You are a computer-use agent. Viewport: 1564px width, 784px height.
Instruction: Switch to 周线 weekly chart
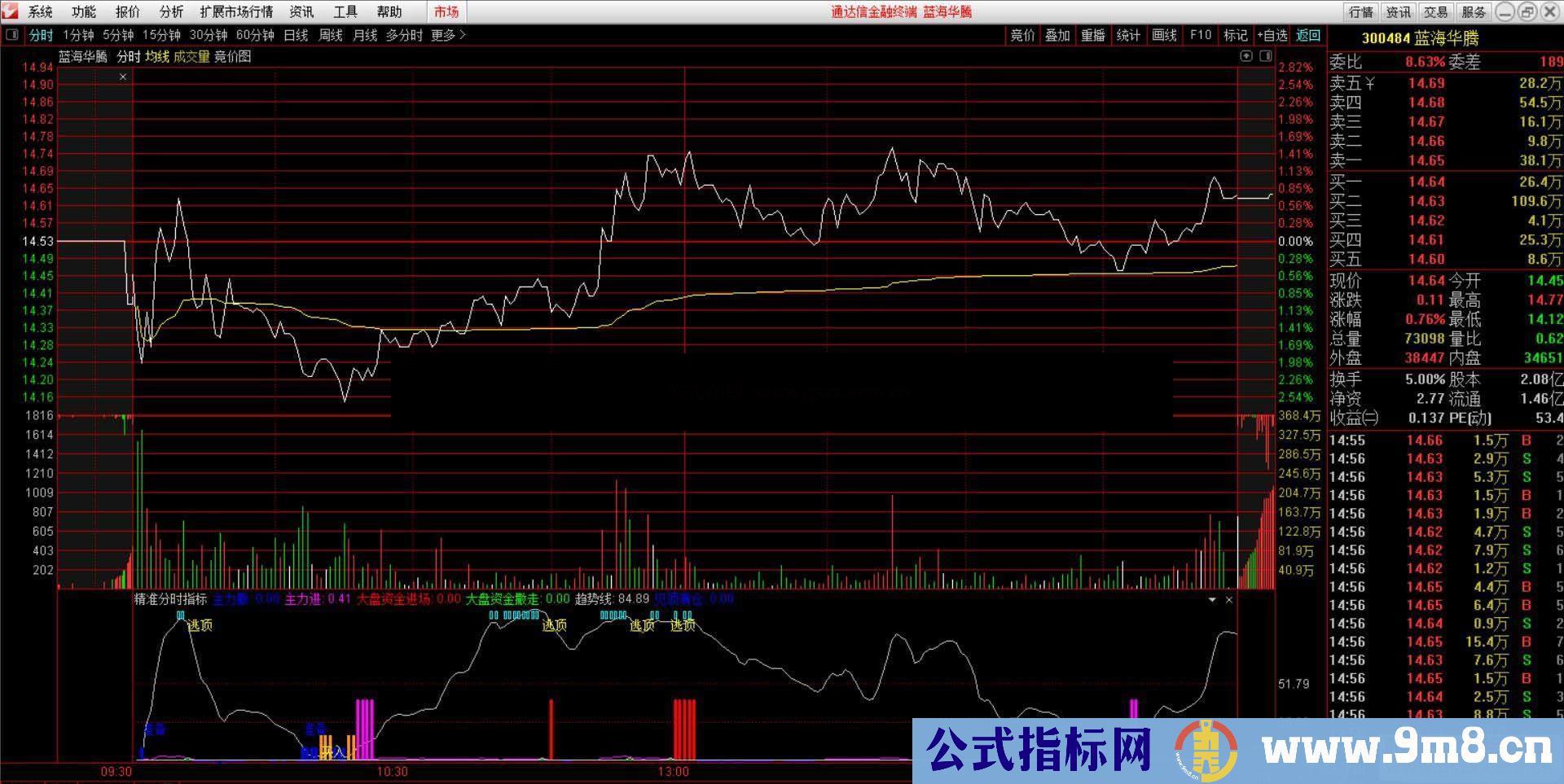point(330,35)
